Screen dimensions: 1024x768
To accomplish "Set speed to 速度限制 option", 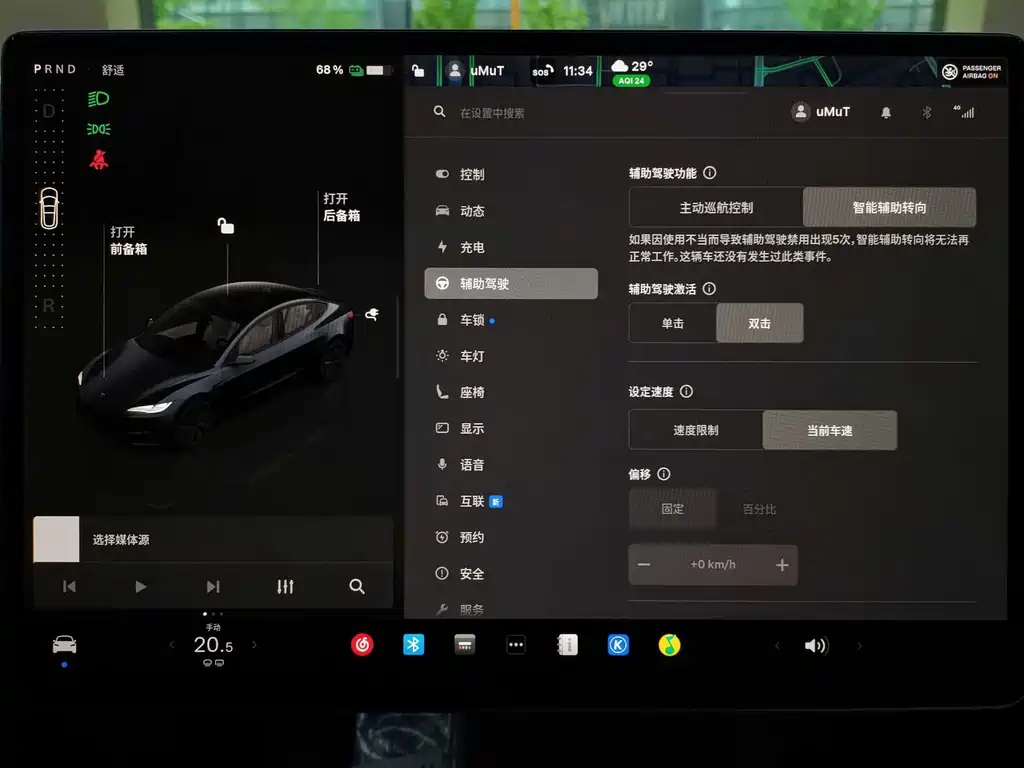I will (x=696, y=430).
